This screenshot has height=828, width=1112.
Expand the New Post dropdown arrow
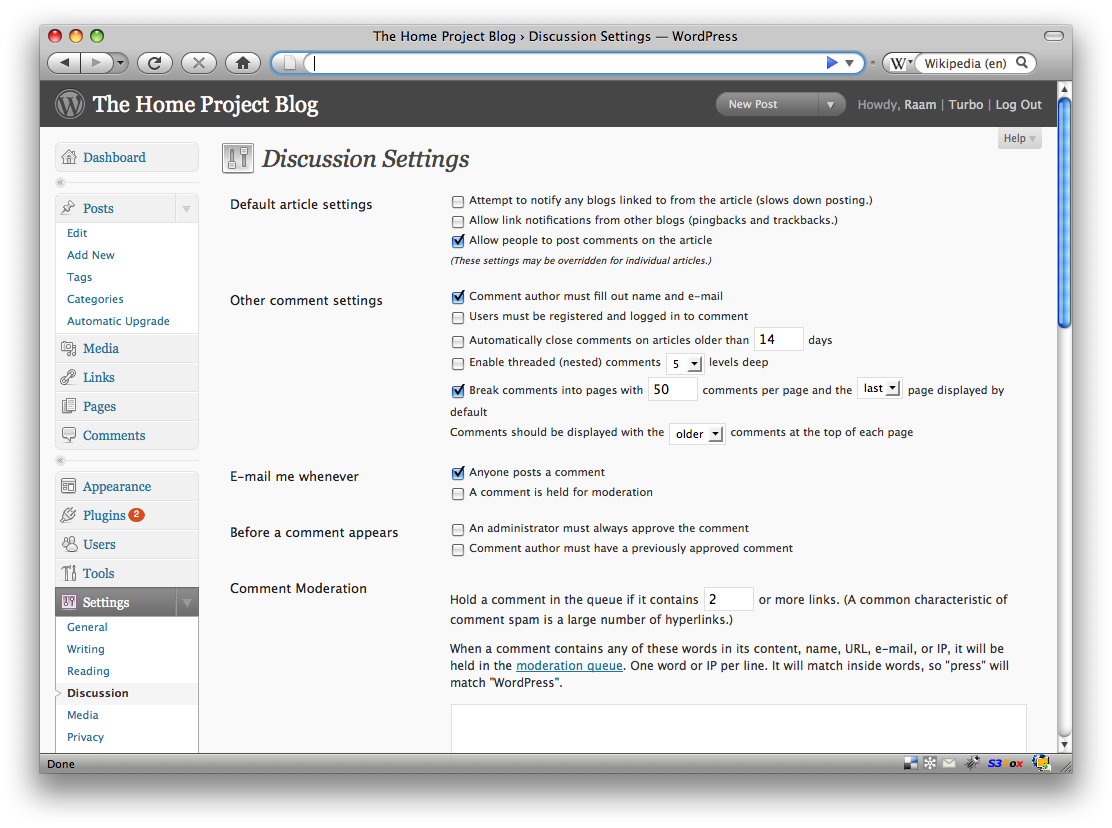(x=830, y=104)
